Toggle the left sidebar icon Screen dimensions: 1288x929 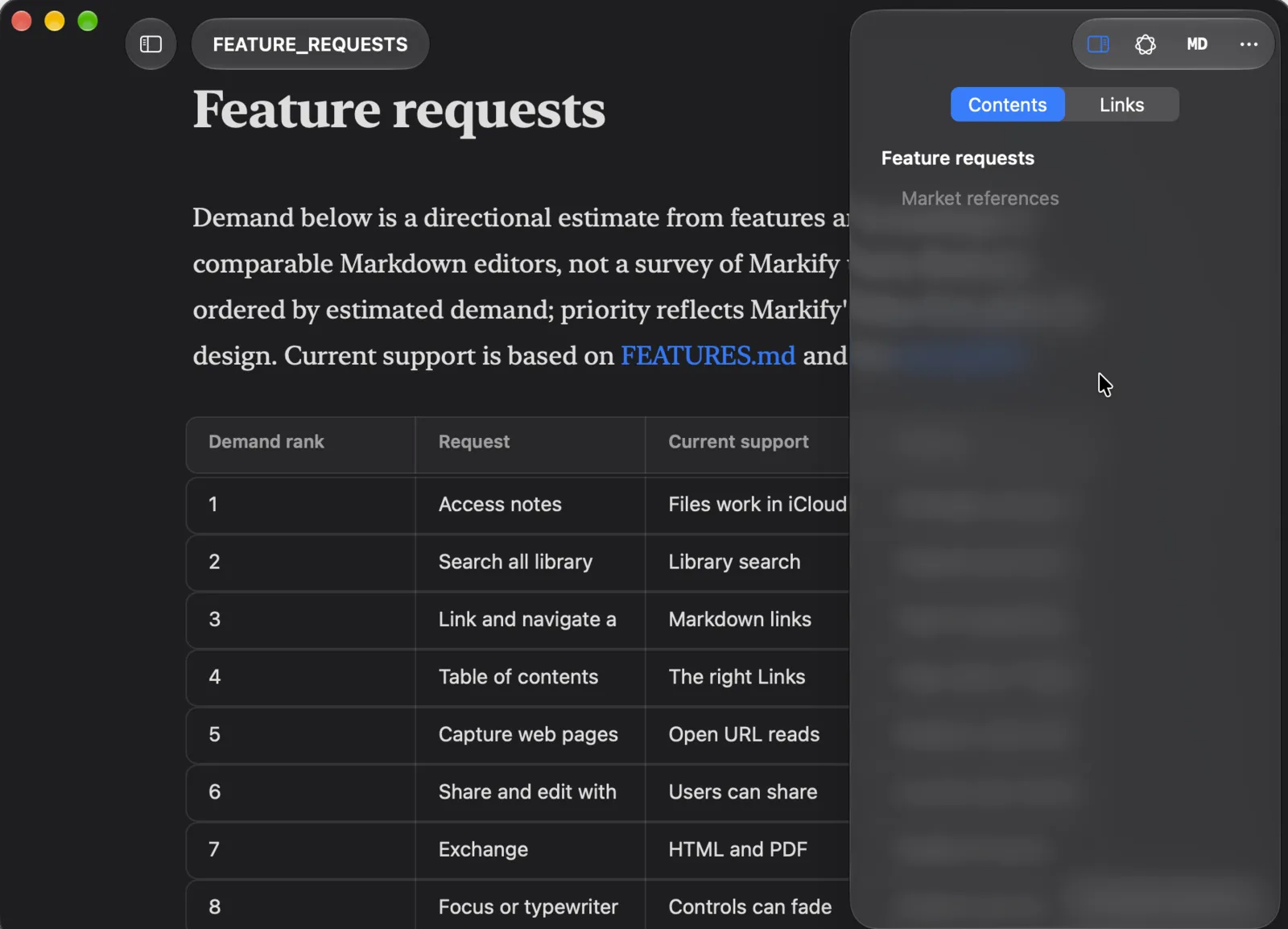point(151,44)
